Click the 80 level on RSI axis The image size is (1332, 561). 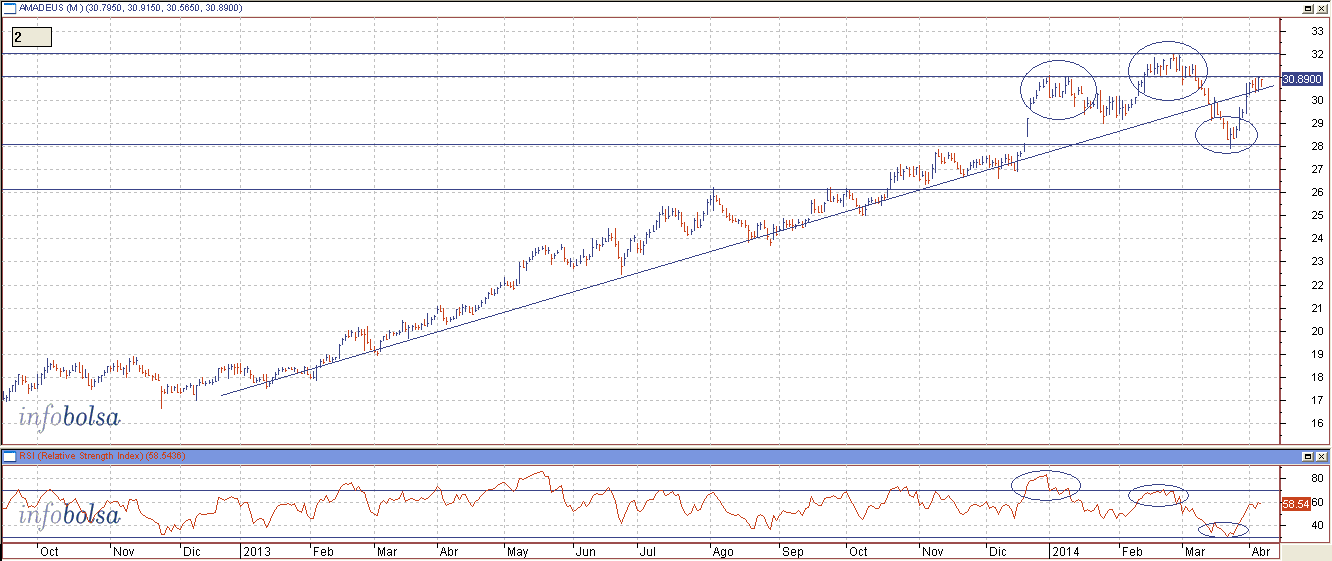1317,479
